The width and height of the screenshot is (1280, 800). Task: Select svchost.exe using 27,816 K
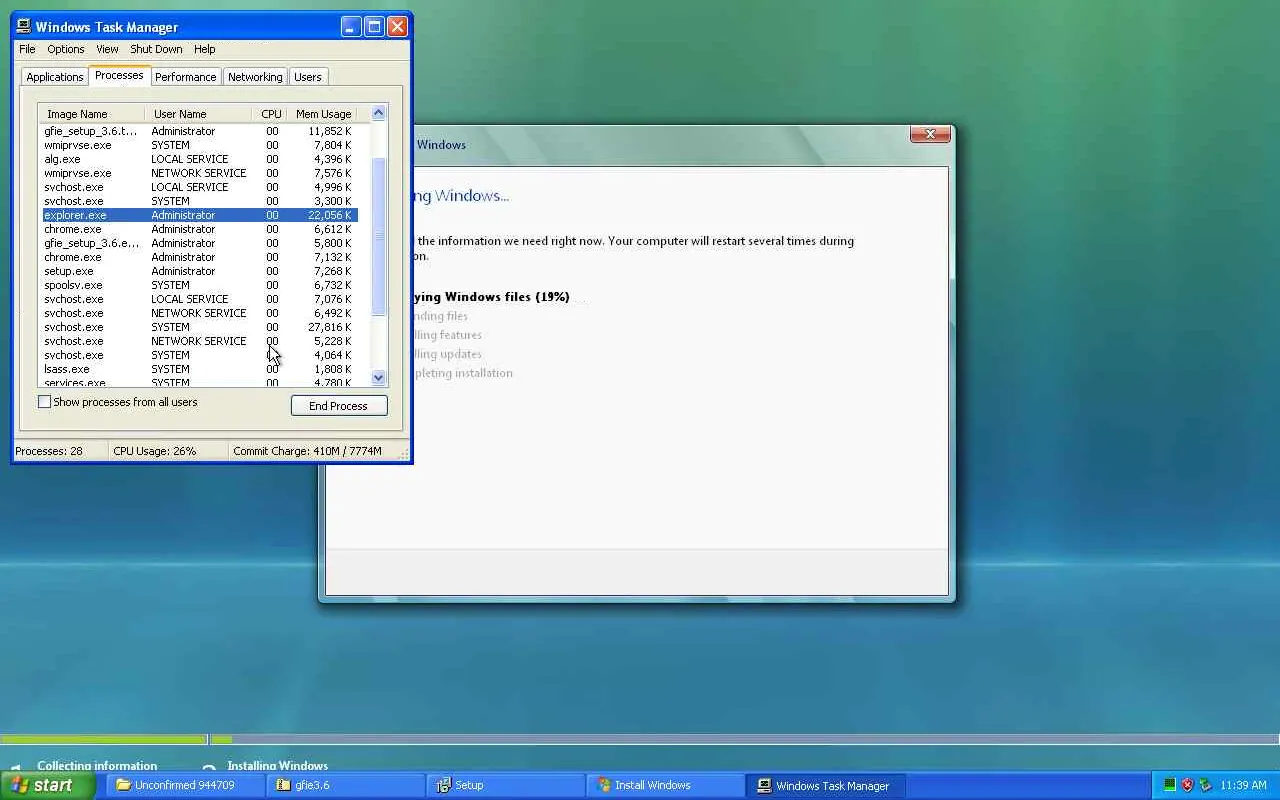198,327
